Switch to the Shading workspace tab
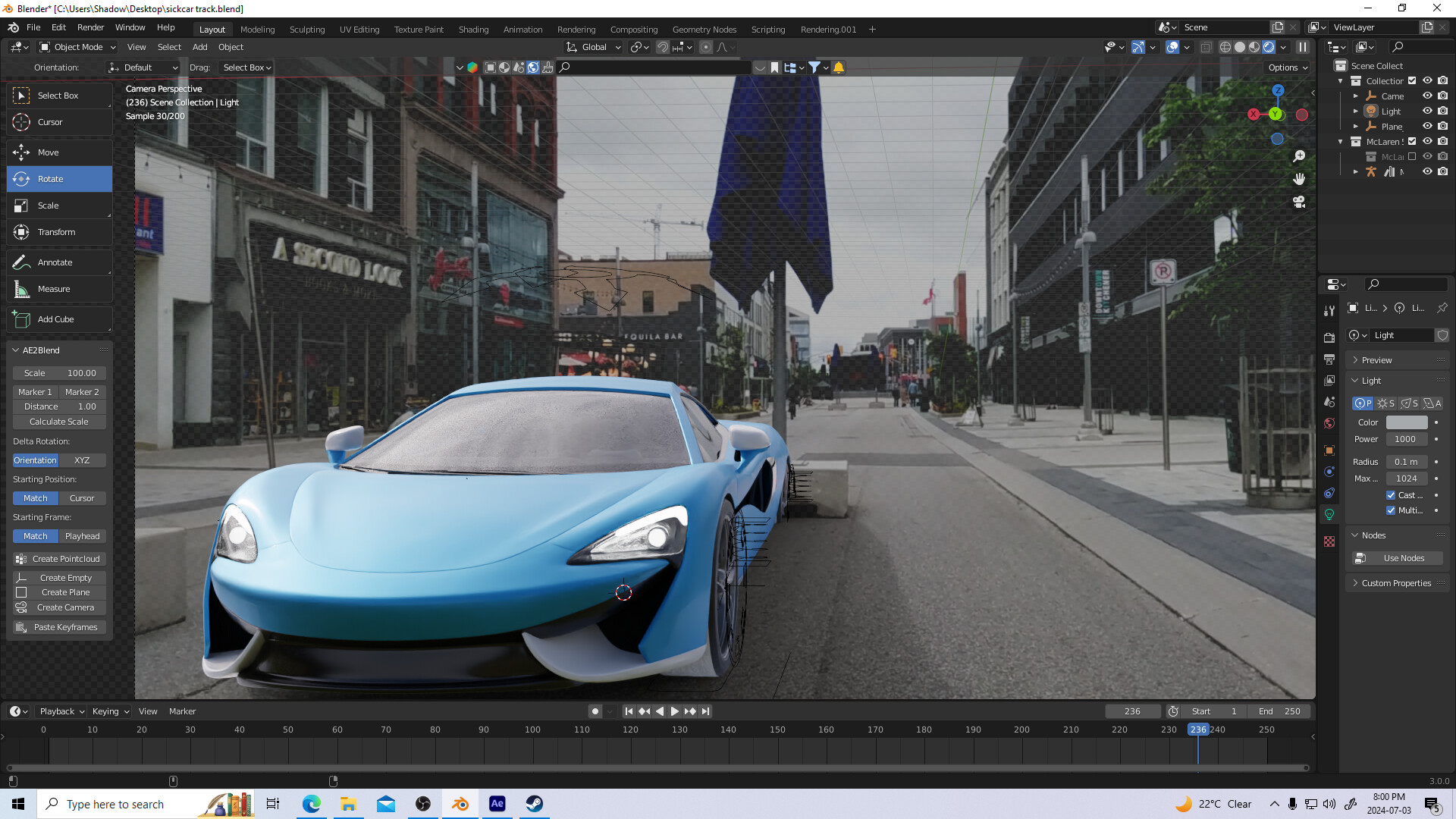This screenshot has height=819, width=1456. coord(473,29)
